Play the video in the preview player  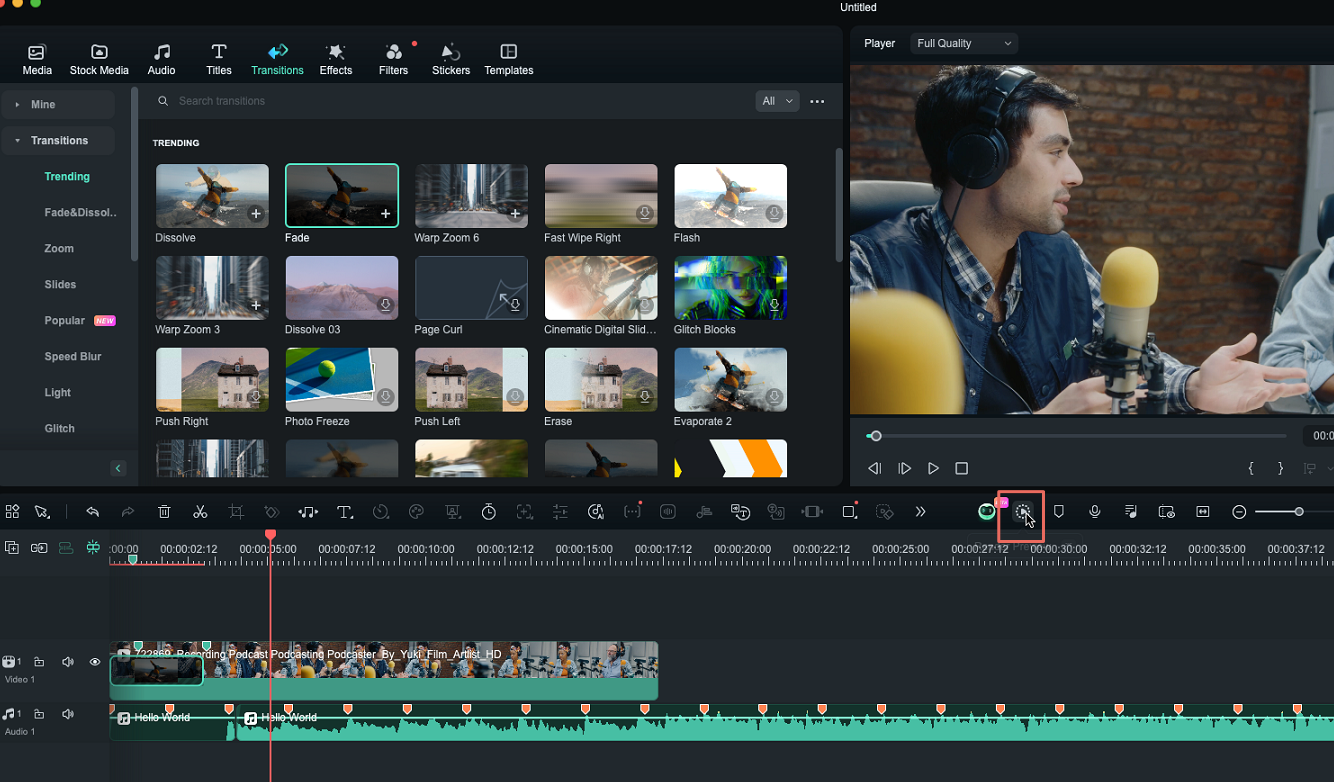tap(933, 467)
